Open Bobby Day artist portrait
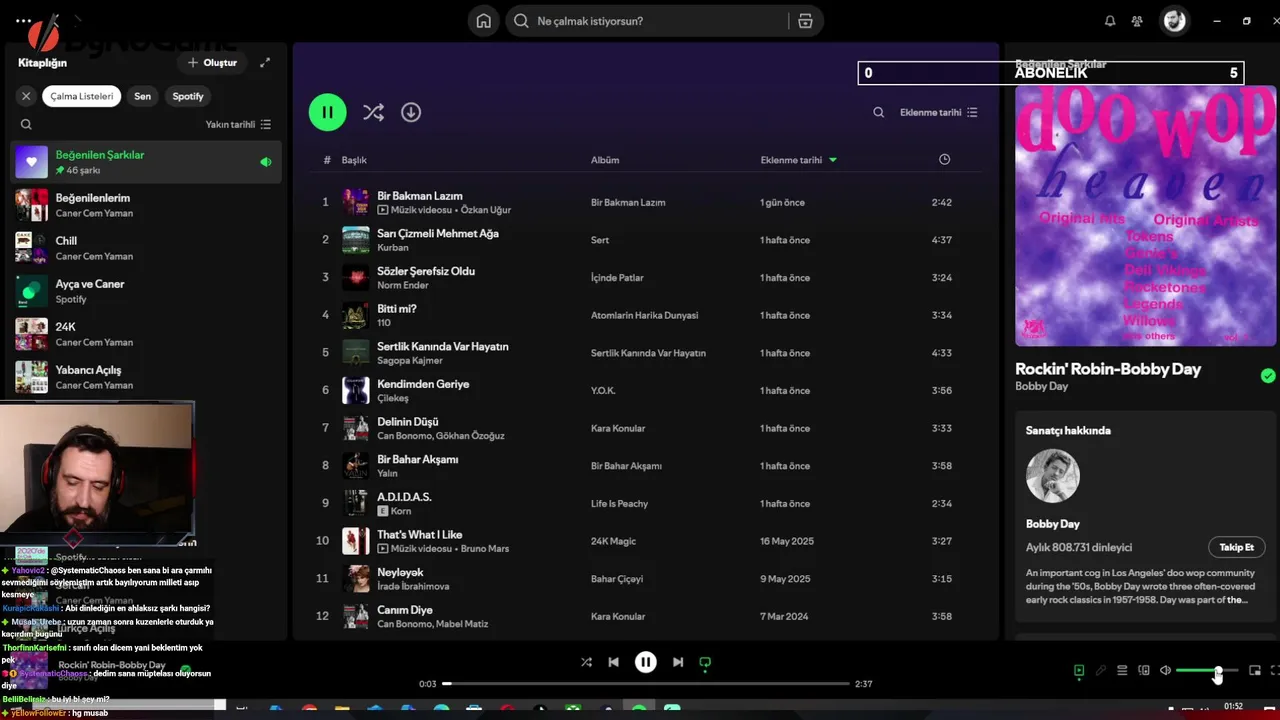1280x720 pixels. [x=1052, y=476]
